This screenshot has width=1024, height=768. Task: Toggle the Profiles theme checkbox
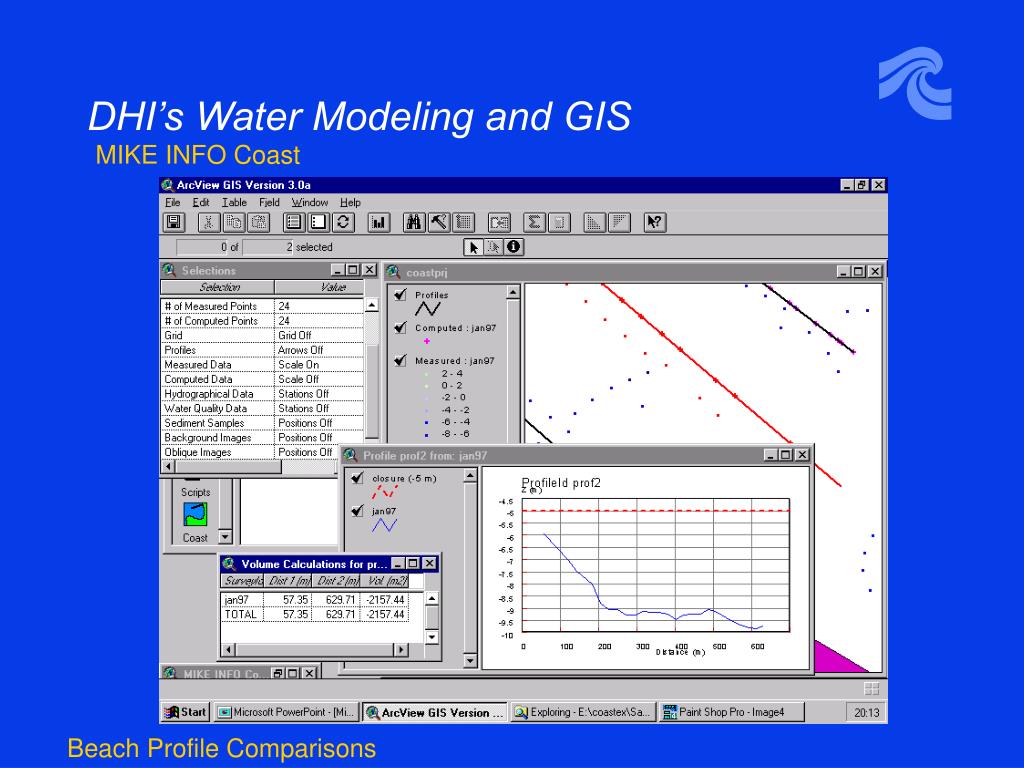(401, 295)
